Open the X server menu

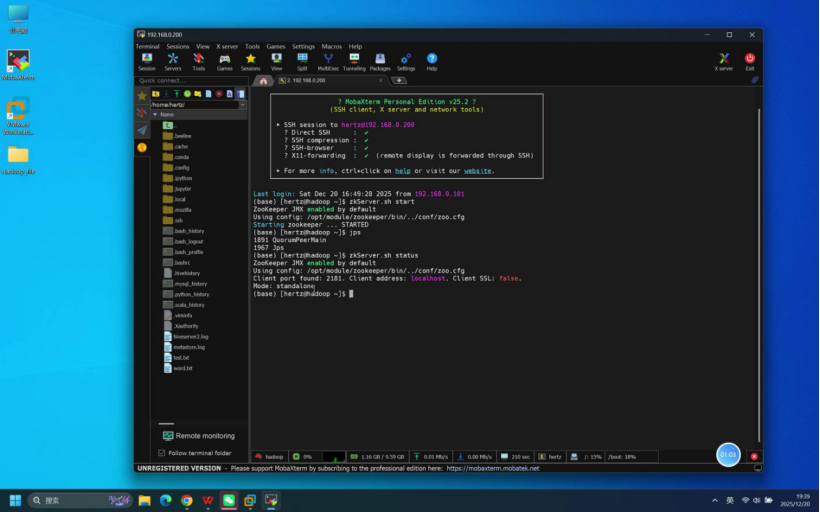tap(227, 47)
